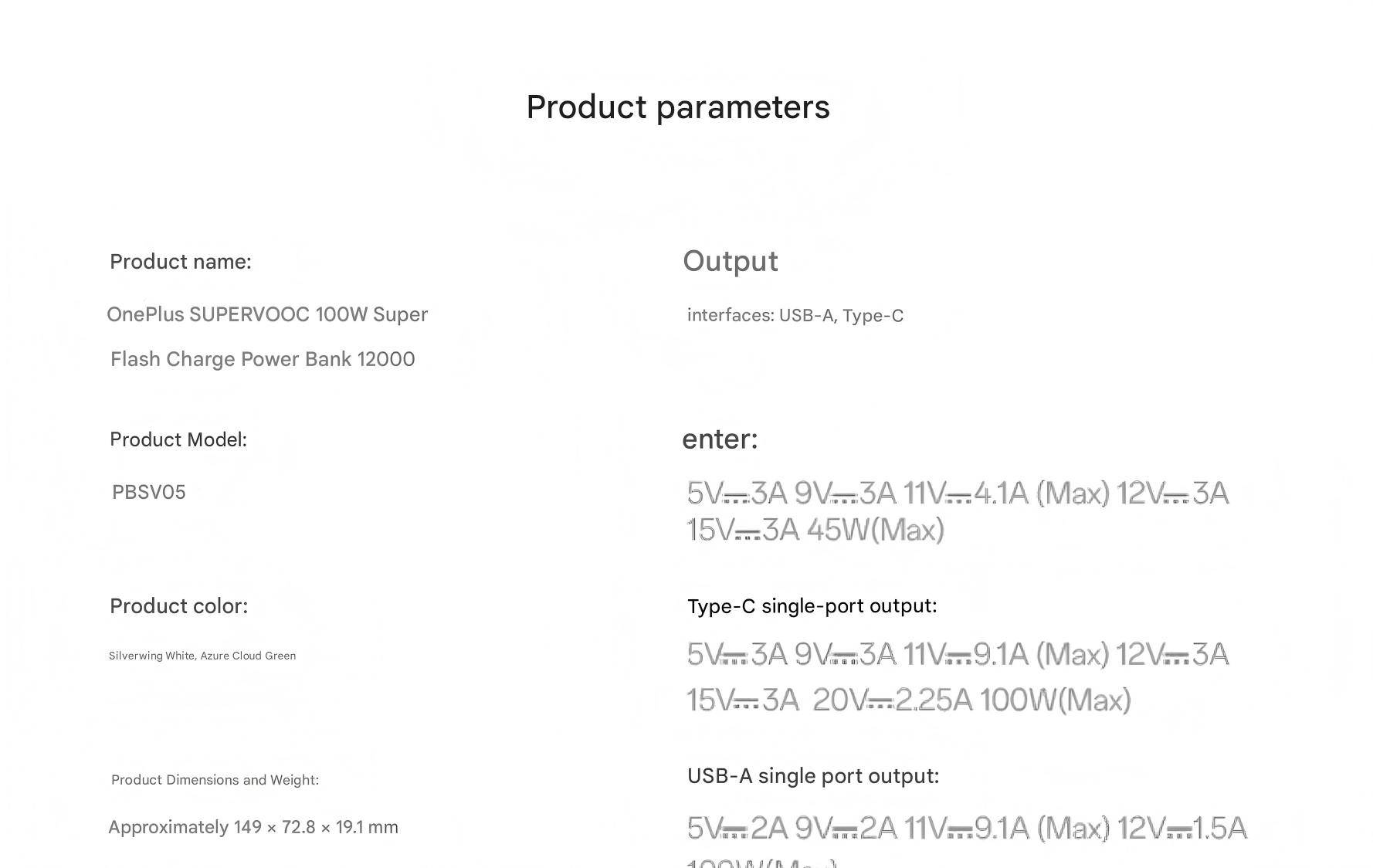
Task: Click the Type-C output line starting with 5V 3A
Action: point(958,654)
